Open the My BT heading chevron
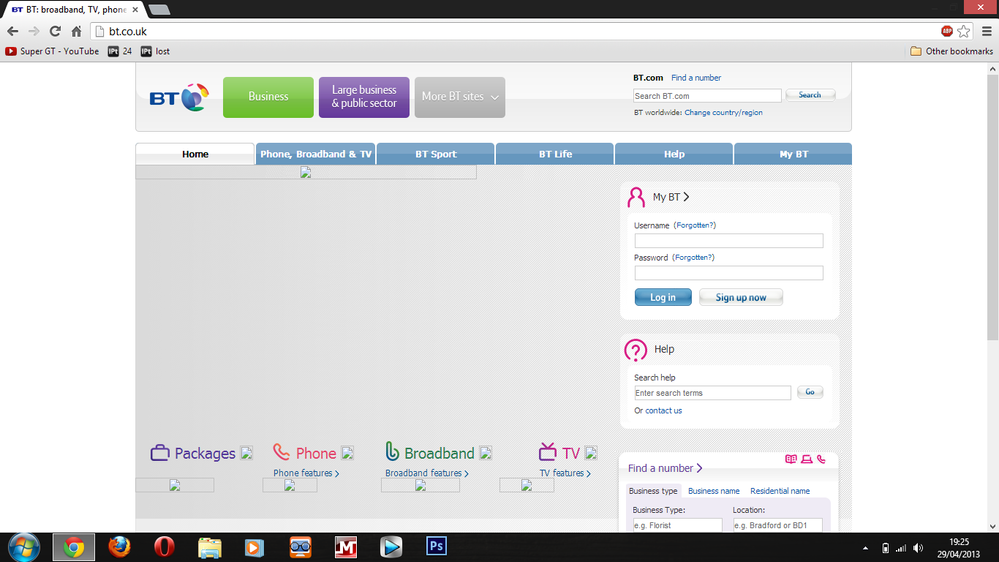Screen dimensions: 999x562 point(686,197)
